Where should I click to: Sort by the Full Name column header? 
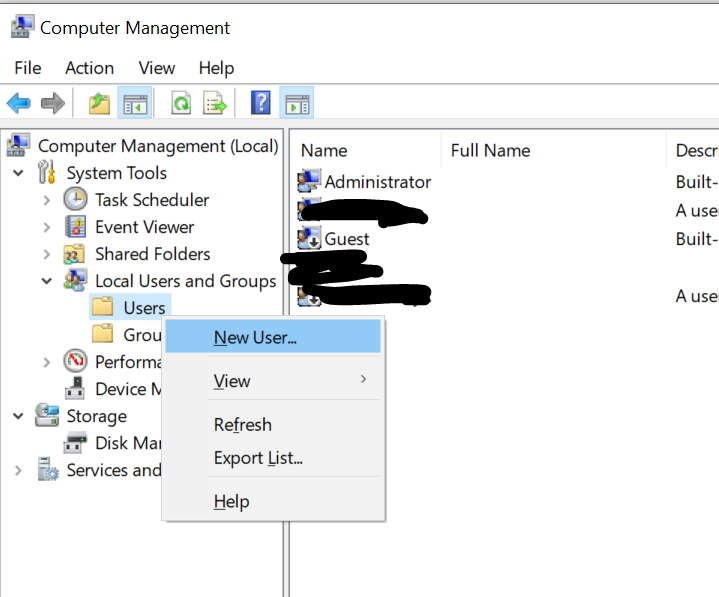coord(490,151)
